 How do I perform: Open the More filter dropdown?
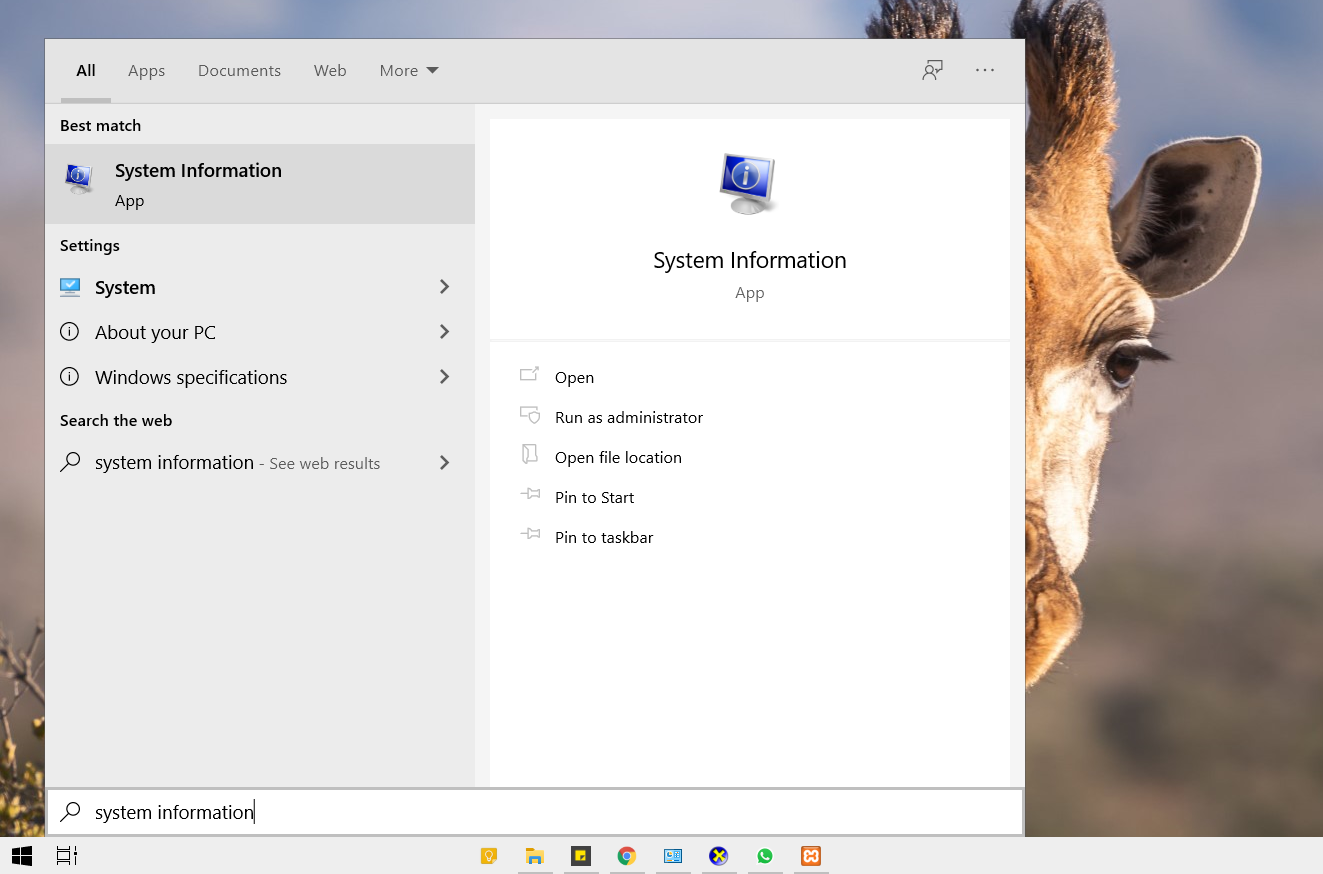pos(409,70)
